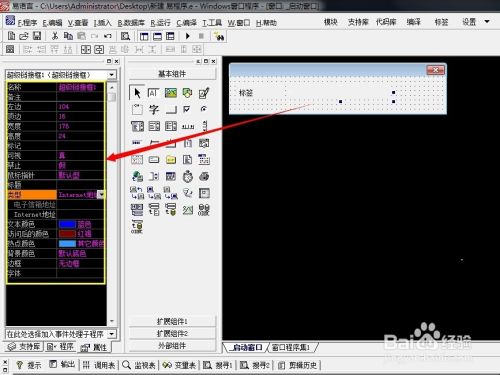
Task: Click 模块 in the top right bar
Action: 331,22
